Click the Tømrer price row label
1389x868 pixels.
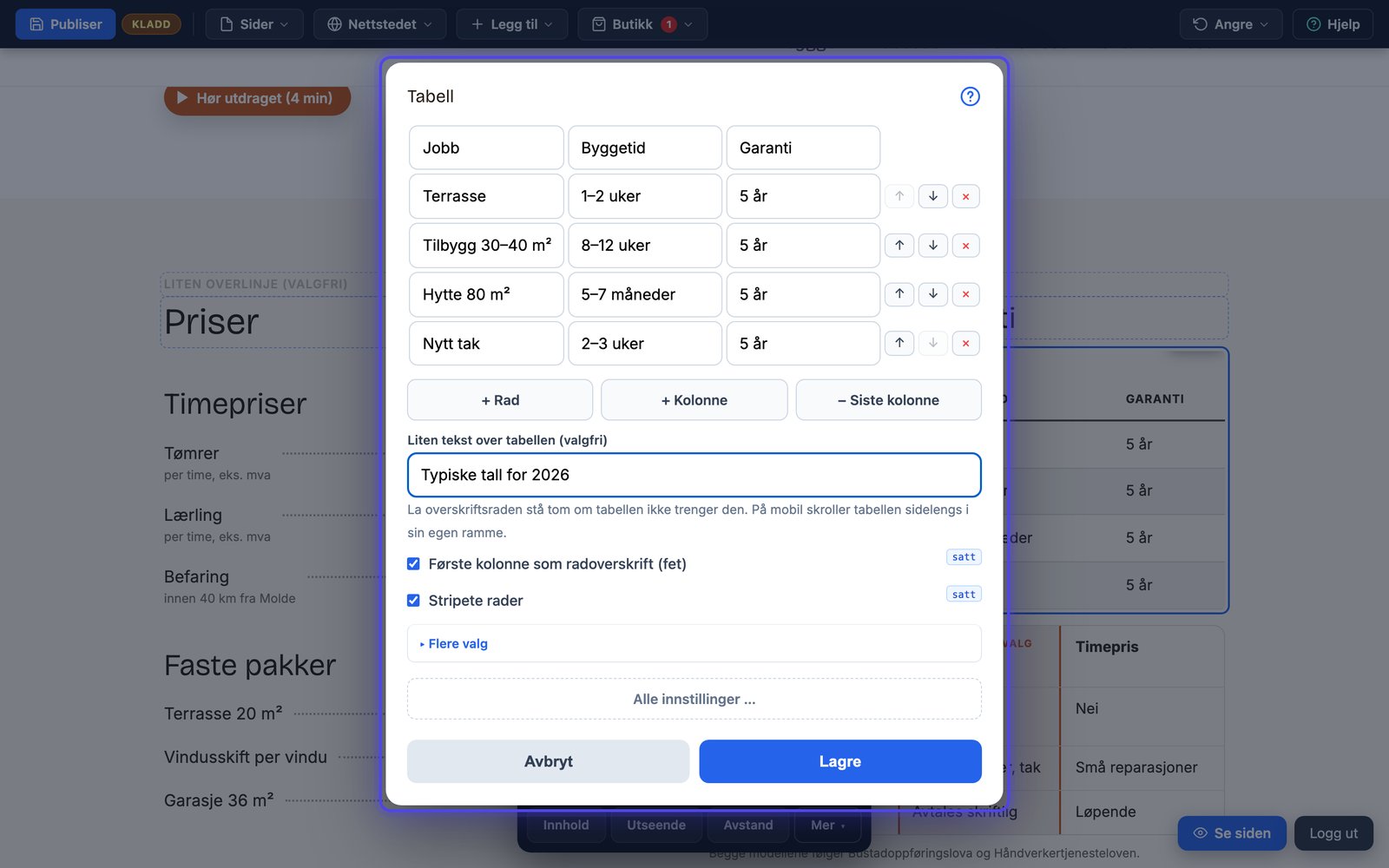192,453
